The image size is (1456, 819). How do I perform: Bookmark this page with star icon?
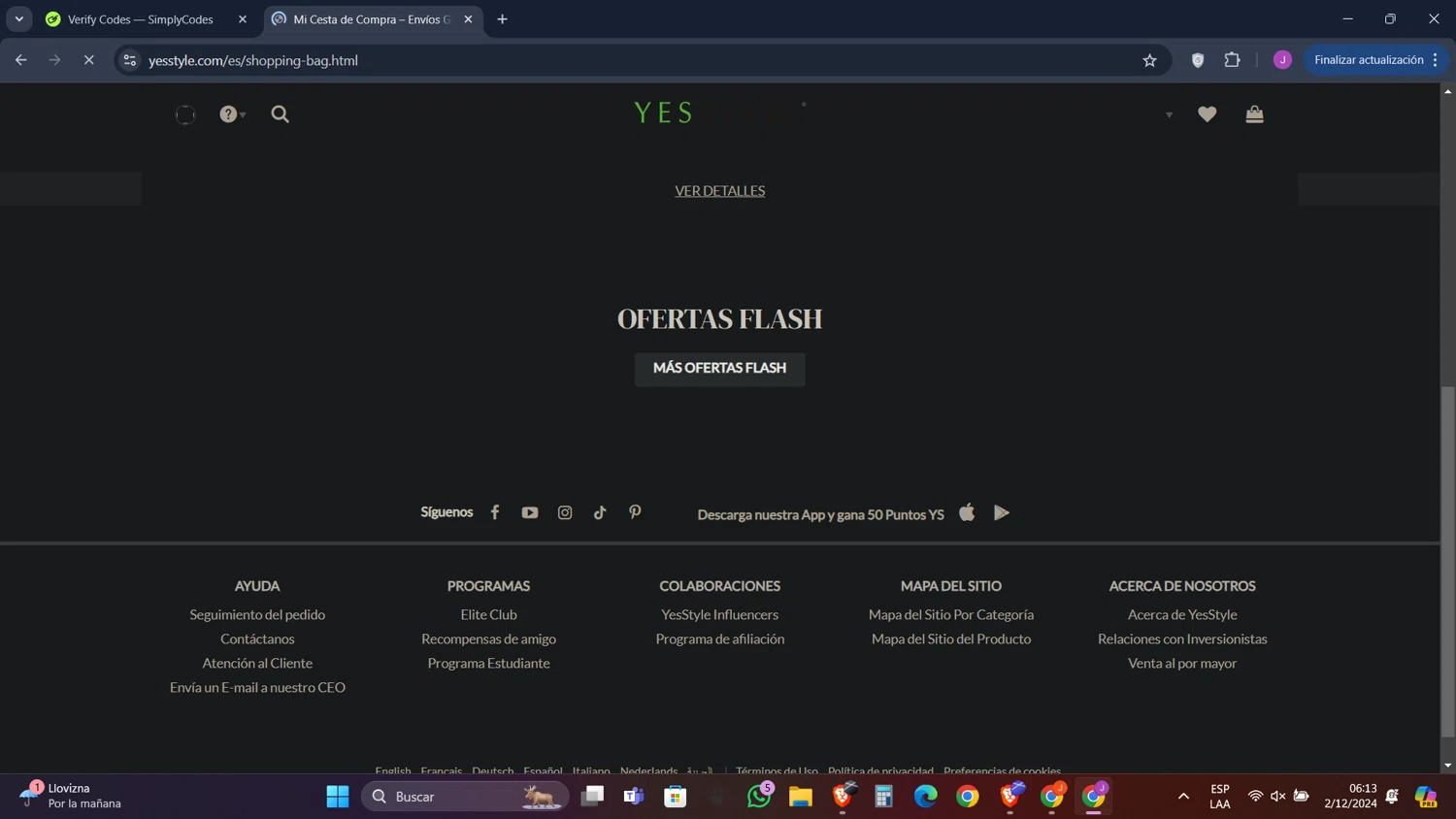coord(1149,60)
